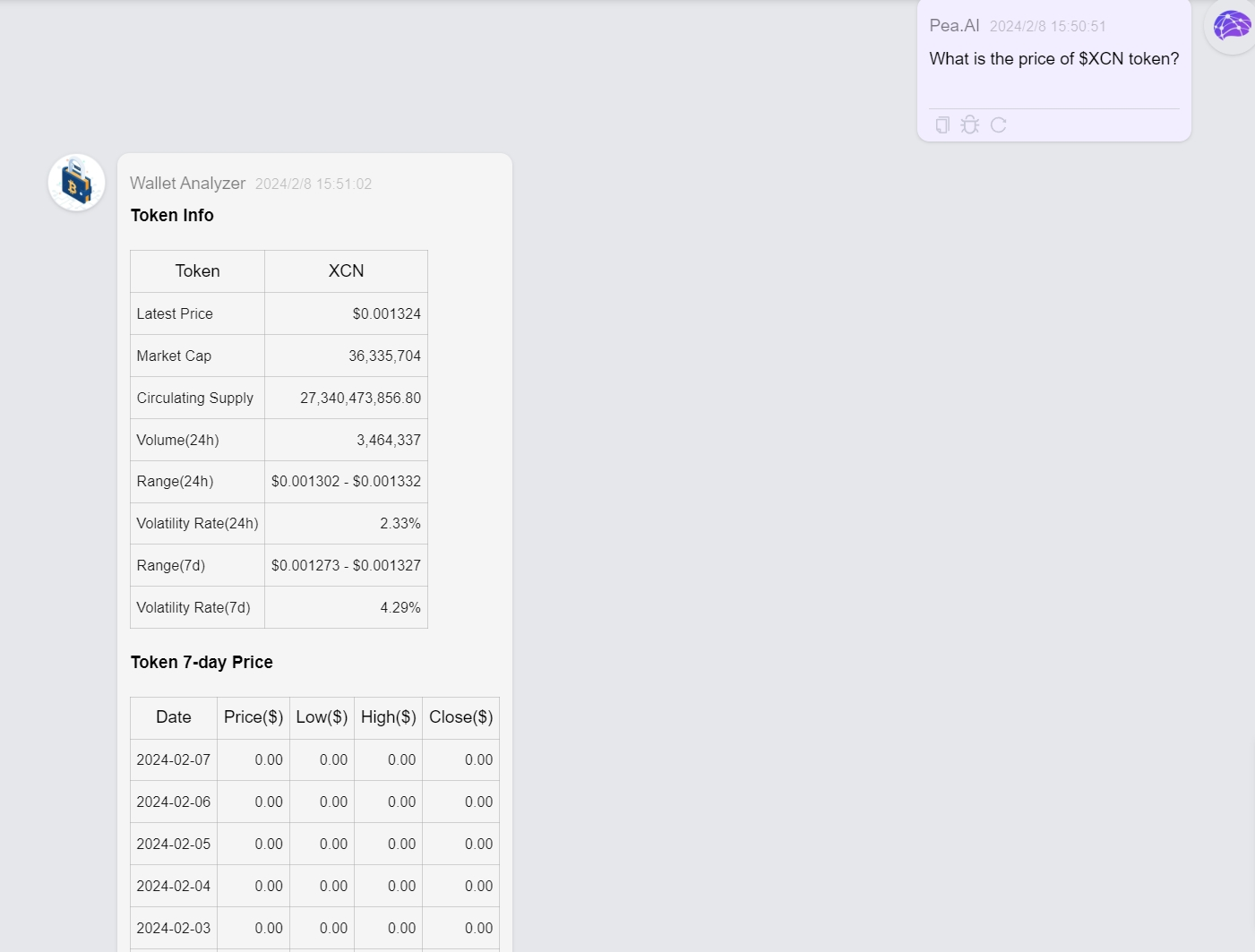Click the question text about $XCN price
Image resolution: width=1255 pixels, height=952 pixels.
(x=1053, y=58)
